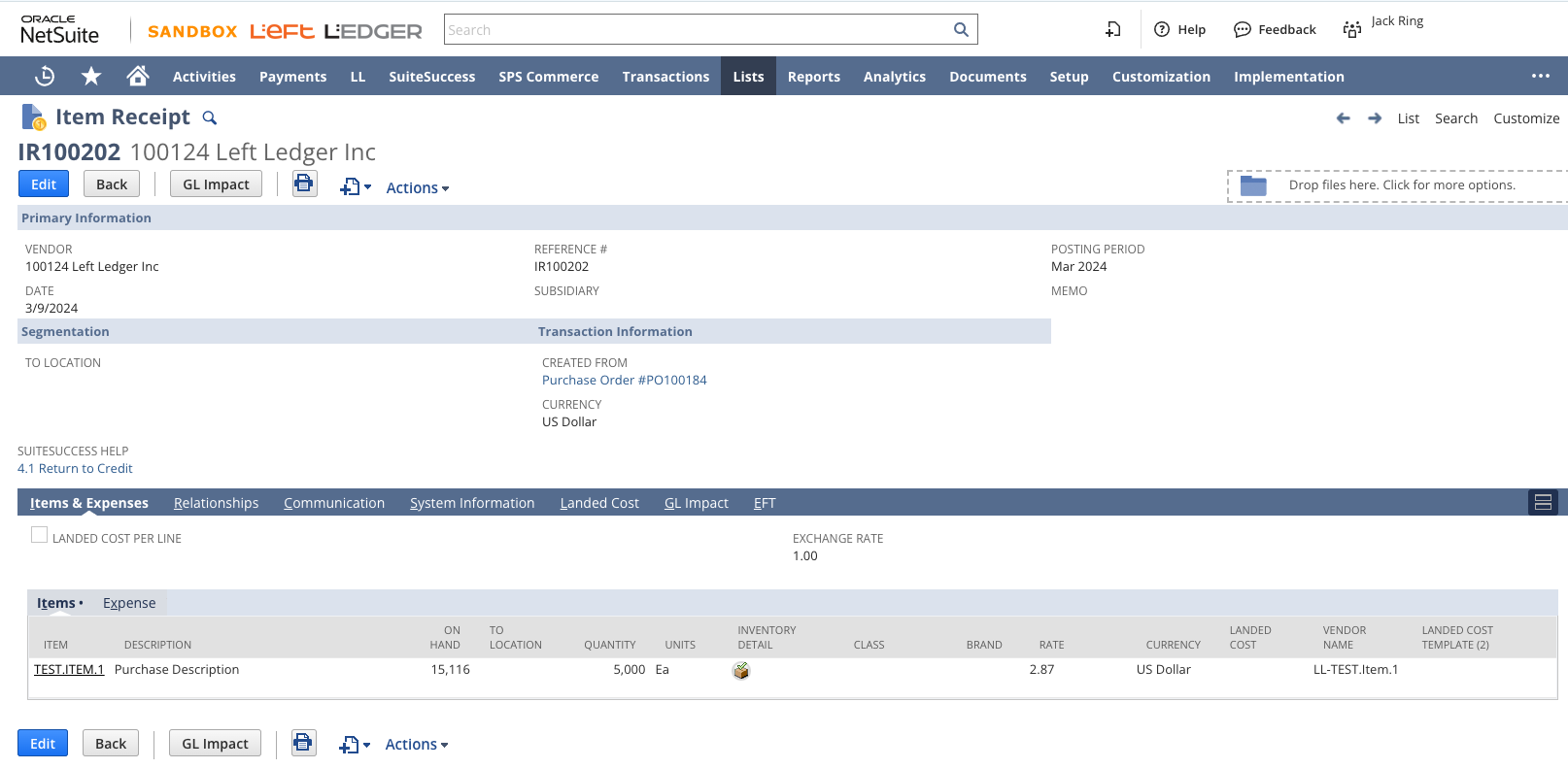This screenshot has width=1568, height=769.
Task: Click the top Print icon
Action: [304, 184]
